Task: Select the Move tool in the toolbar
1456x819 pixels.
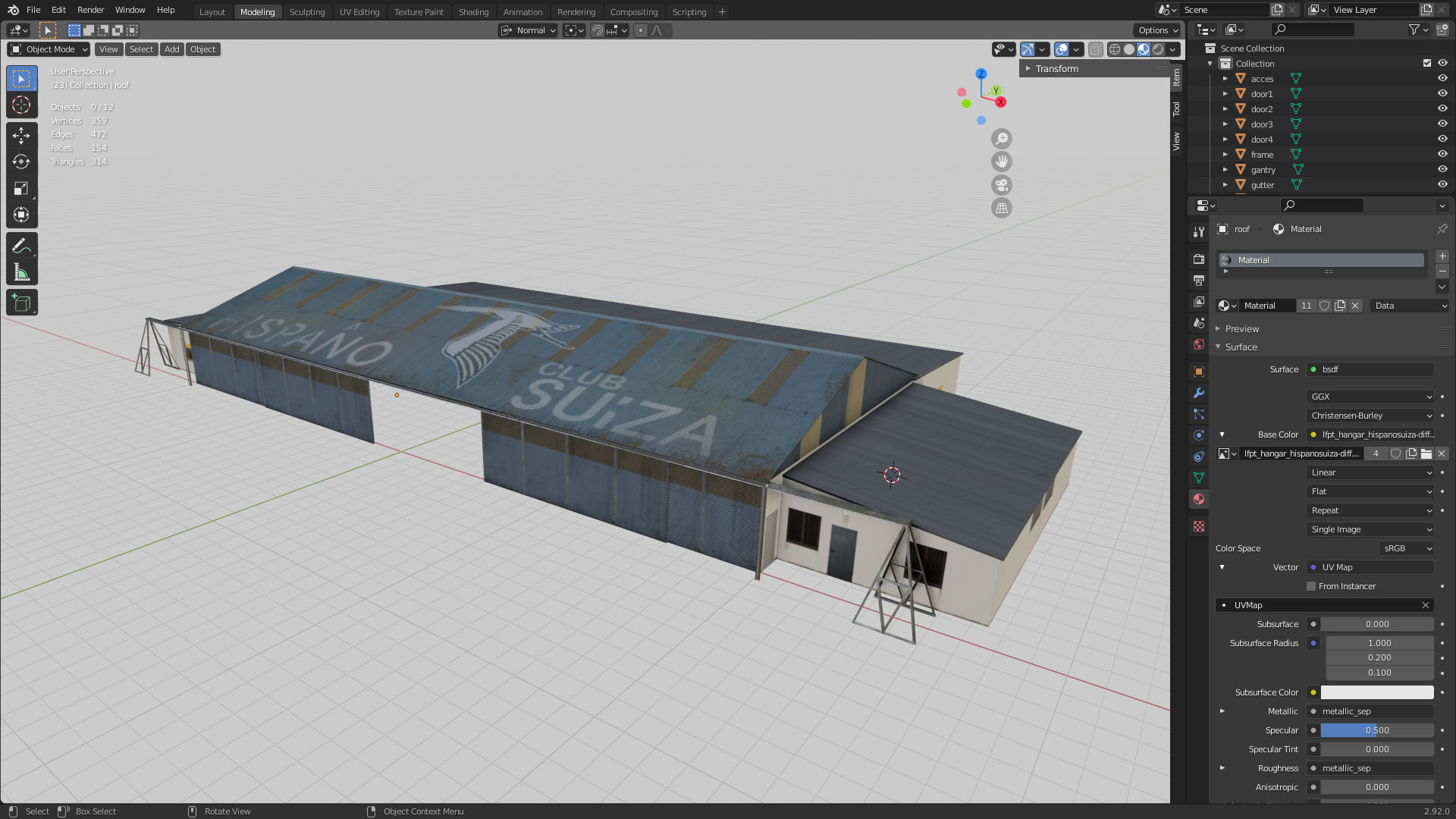Action: [21, 136]
